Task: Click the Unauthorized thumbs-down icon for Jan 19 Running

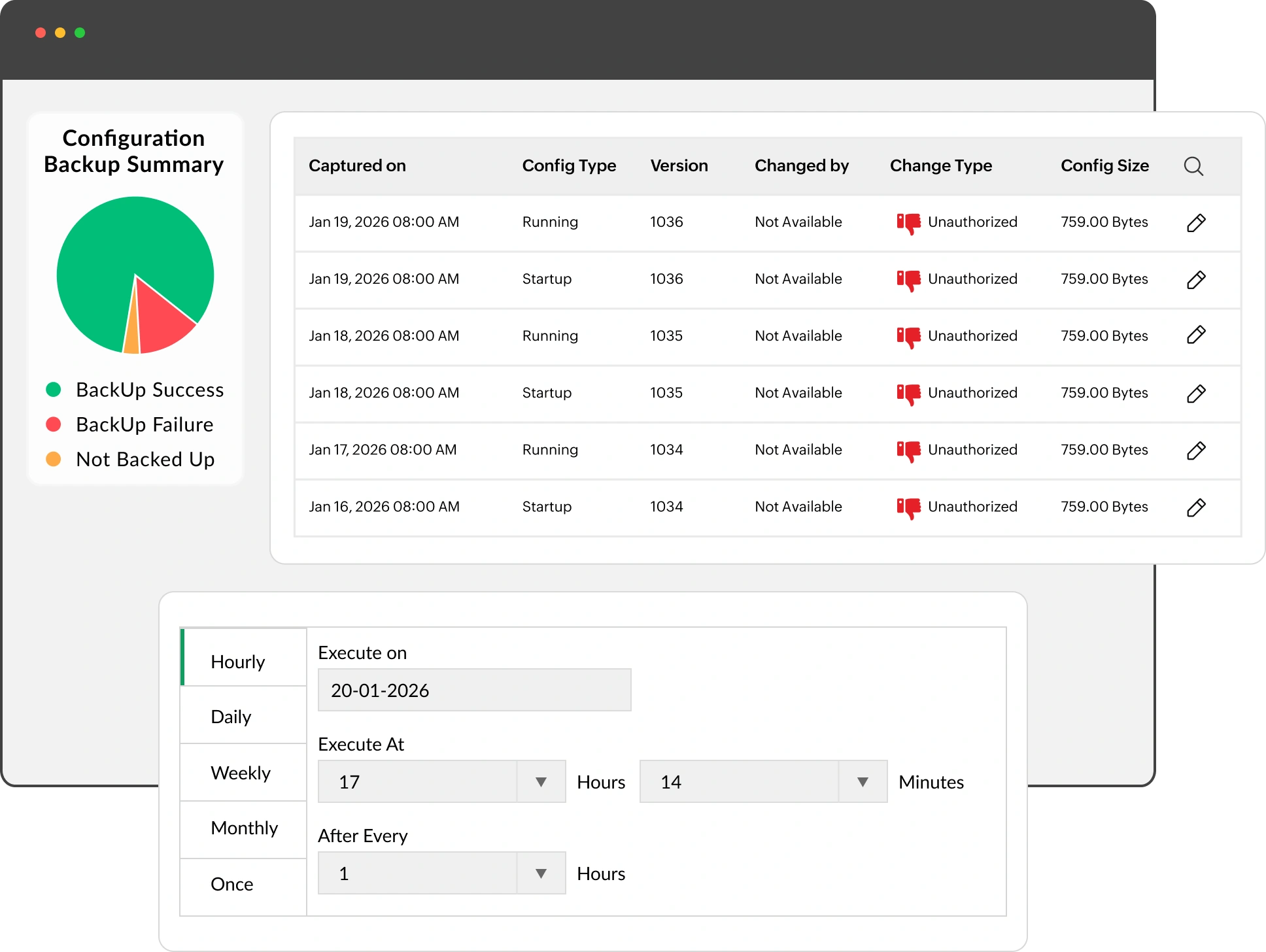Action: click(909, 222)
